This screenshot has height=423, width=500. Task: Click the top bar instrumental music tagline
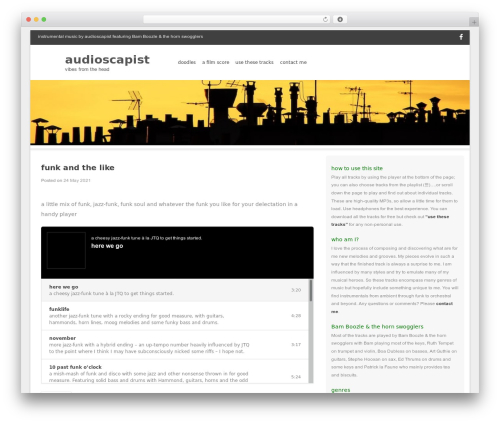tap(120, 37)
